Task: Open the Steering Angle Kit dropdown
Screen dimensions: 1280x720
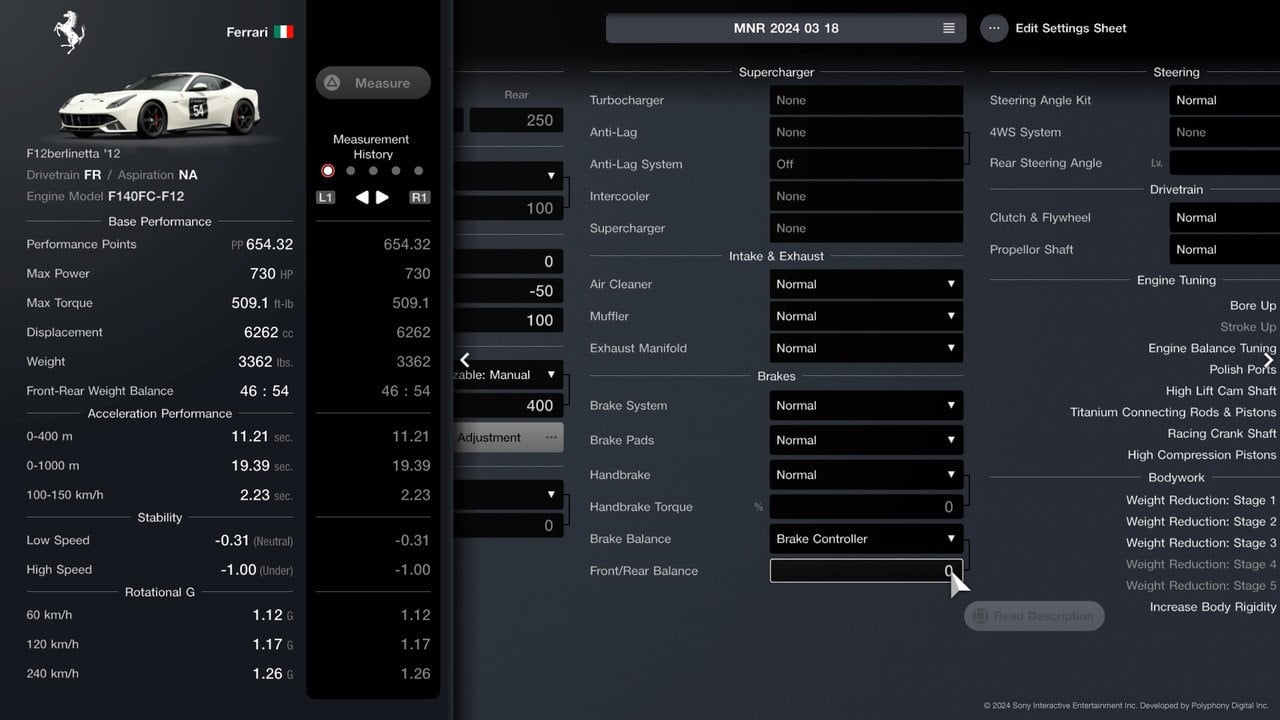Action: tap(1225, 100)
